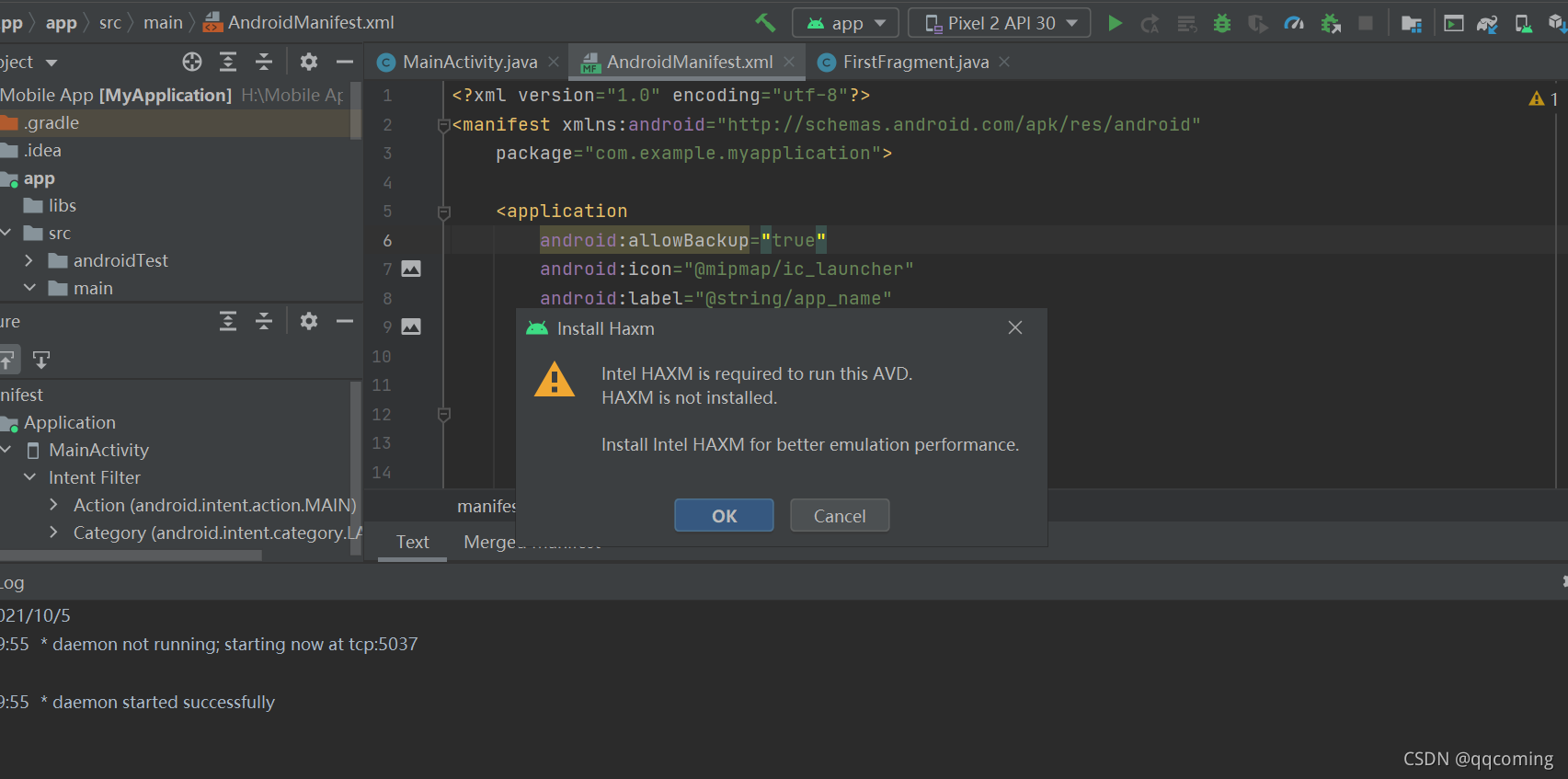Click Cancel in the Install Haxm dialog
1568x779 pixels.
coord(840,516)
